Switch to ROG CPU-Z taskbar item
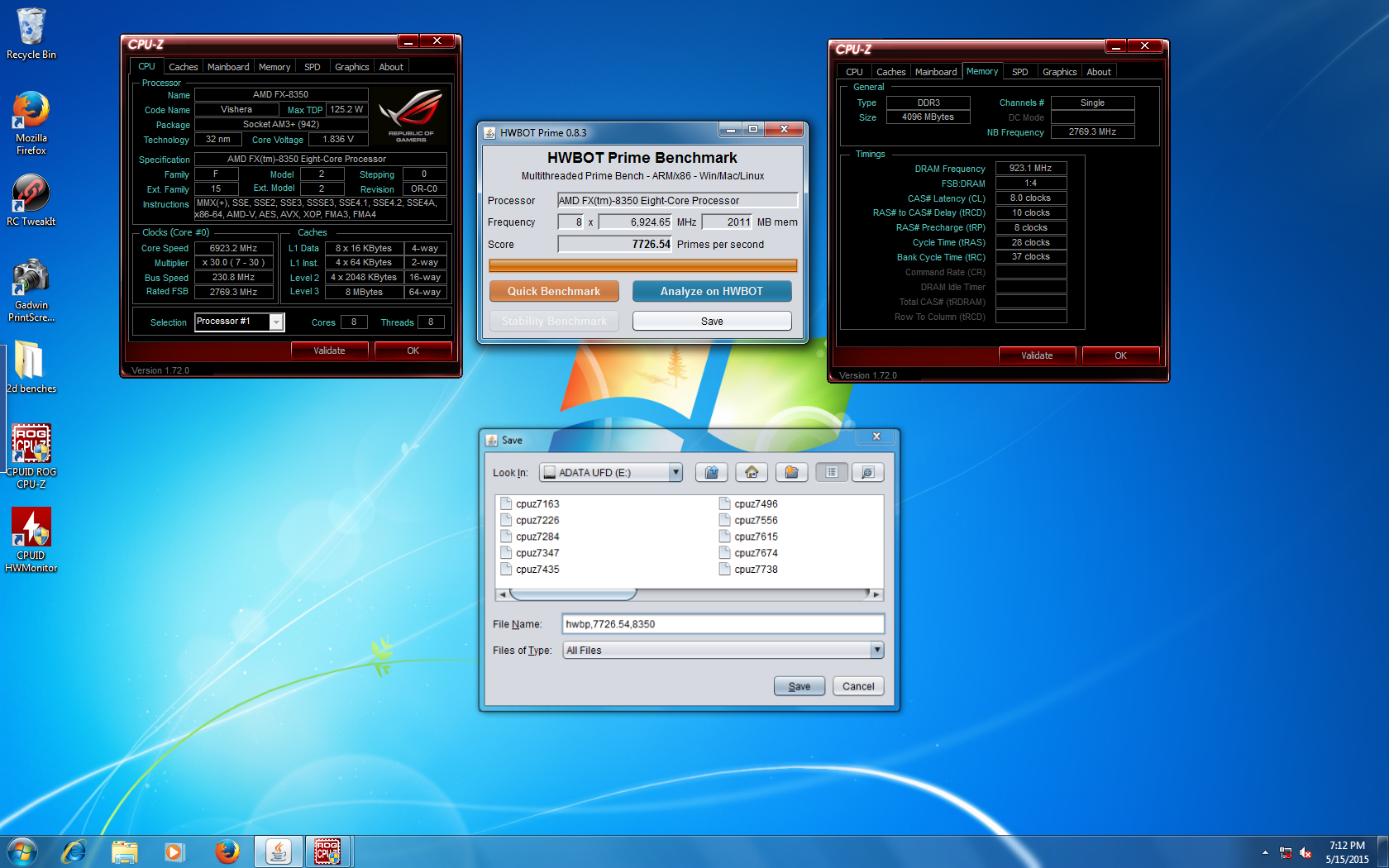Viewport: 1389px width, 868px height. pos(328,851)
